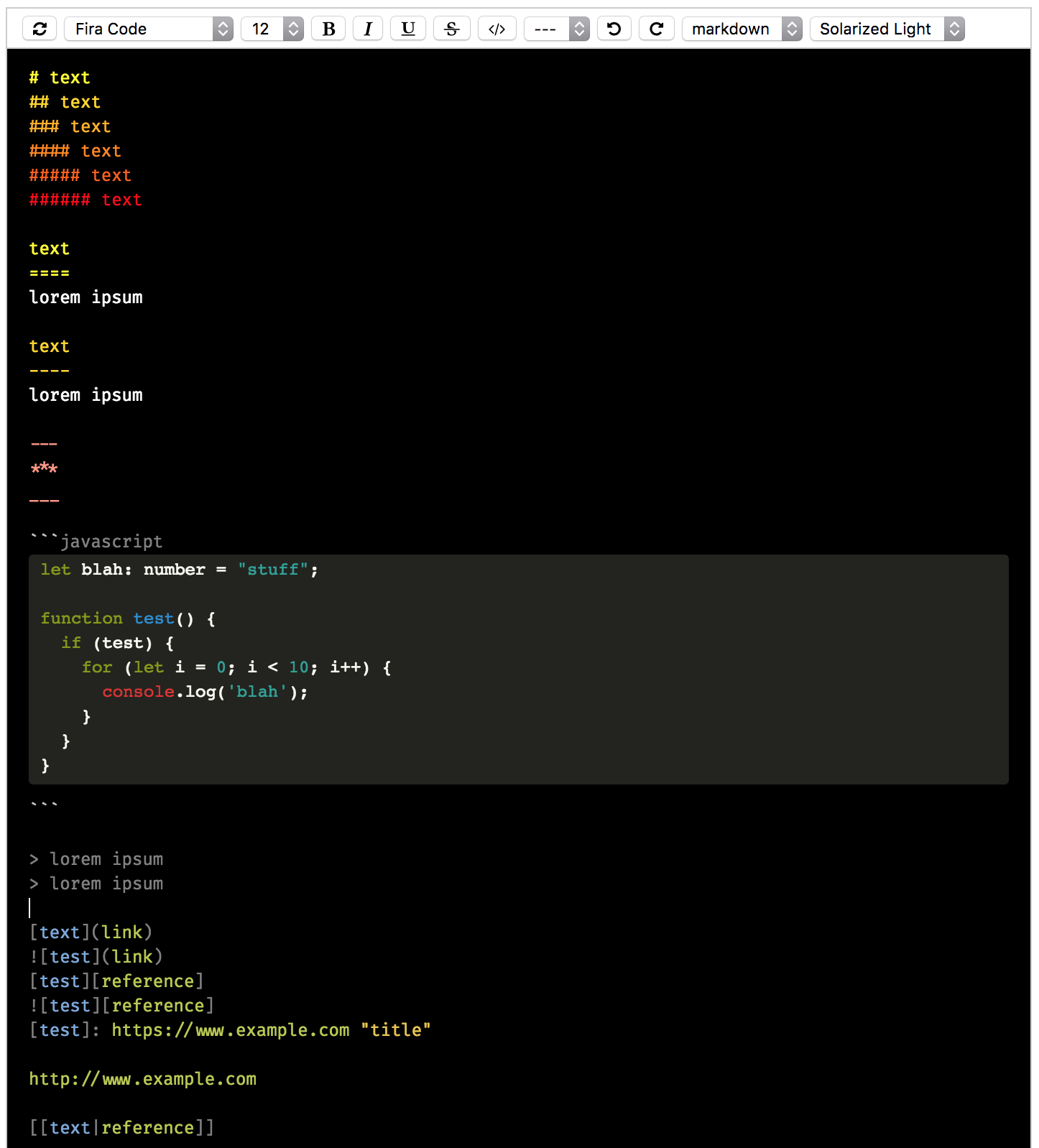Click the '[test]: https://www.example.com' definition

[x=230, y=1030]
